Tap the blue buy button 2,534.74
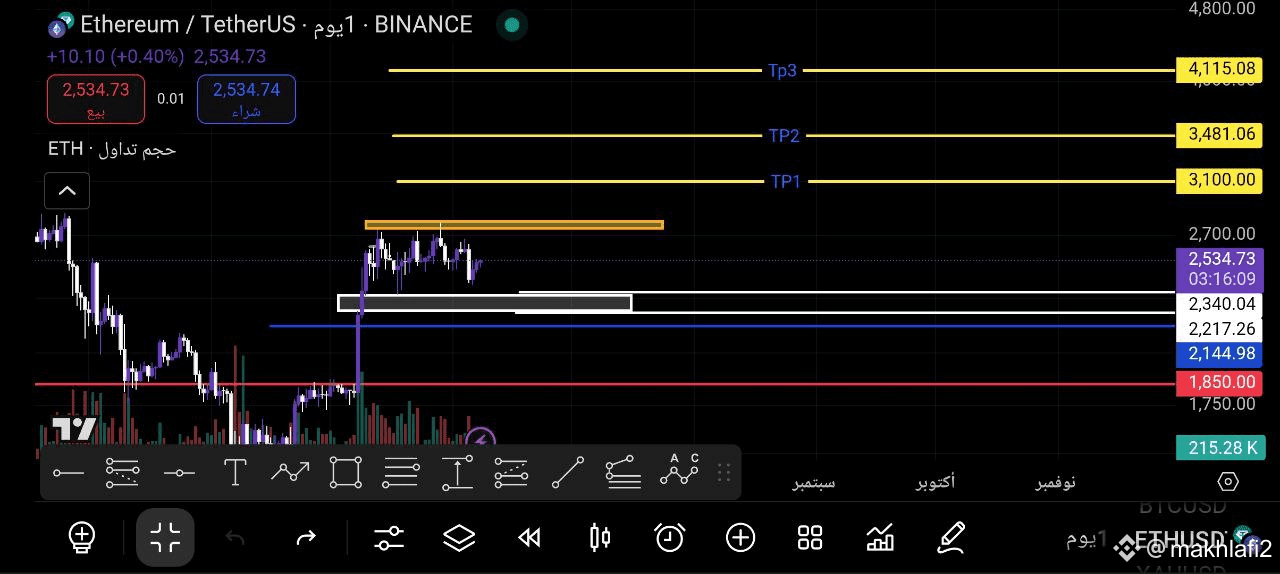Screen dimensions: 1280x574 coord(246,99)
